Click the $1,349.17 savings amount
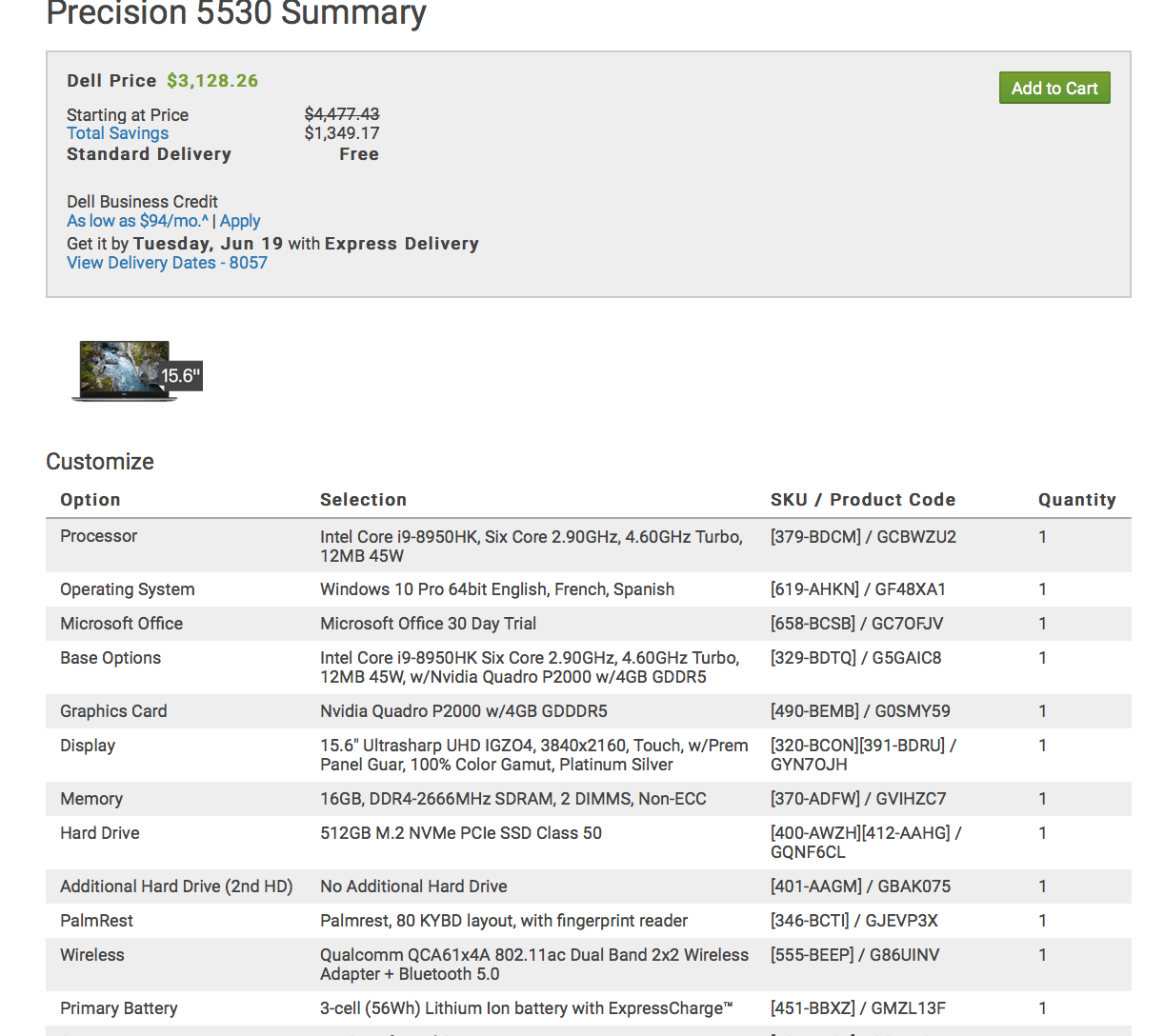Image resolution: width=1164 pixels, height=1036 pixels. (342, 133)
